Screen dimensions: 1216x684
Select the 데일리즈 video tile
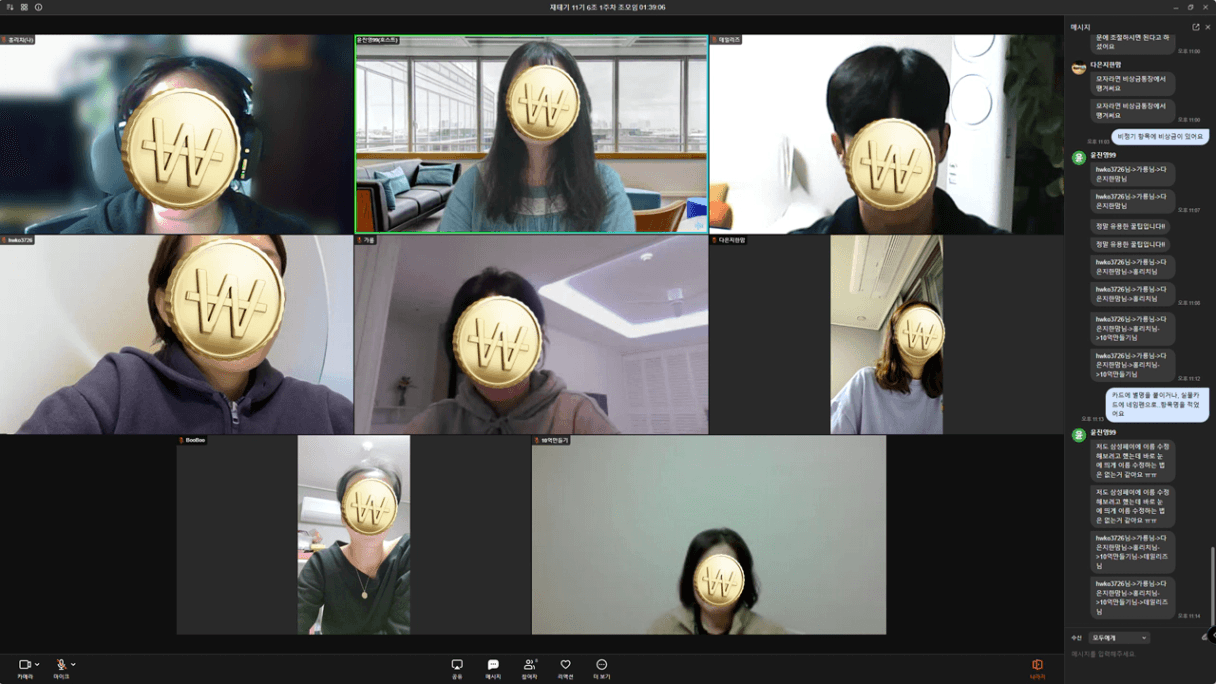click(x=886, y=134)
